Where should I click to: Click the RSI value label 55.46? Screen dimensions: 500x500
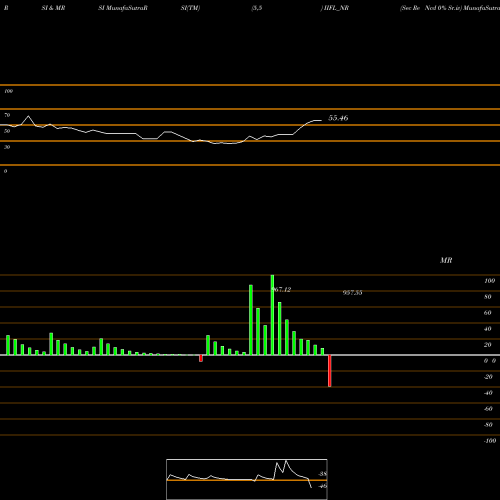[x=338, y=118]
